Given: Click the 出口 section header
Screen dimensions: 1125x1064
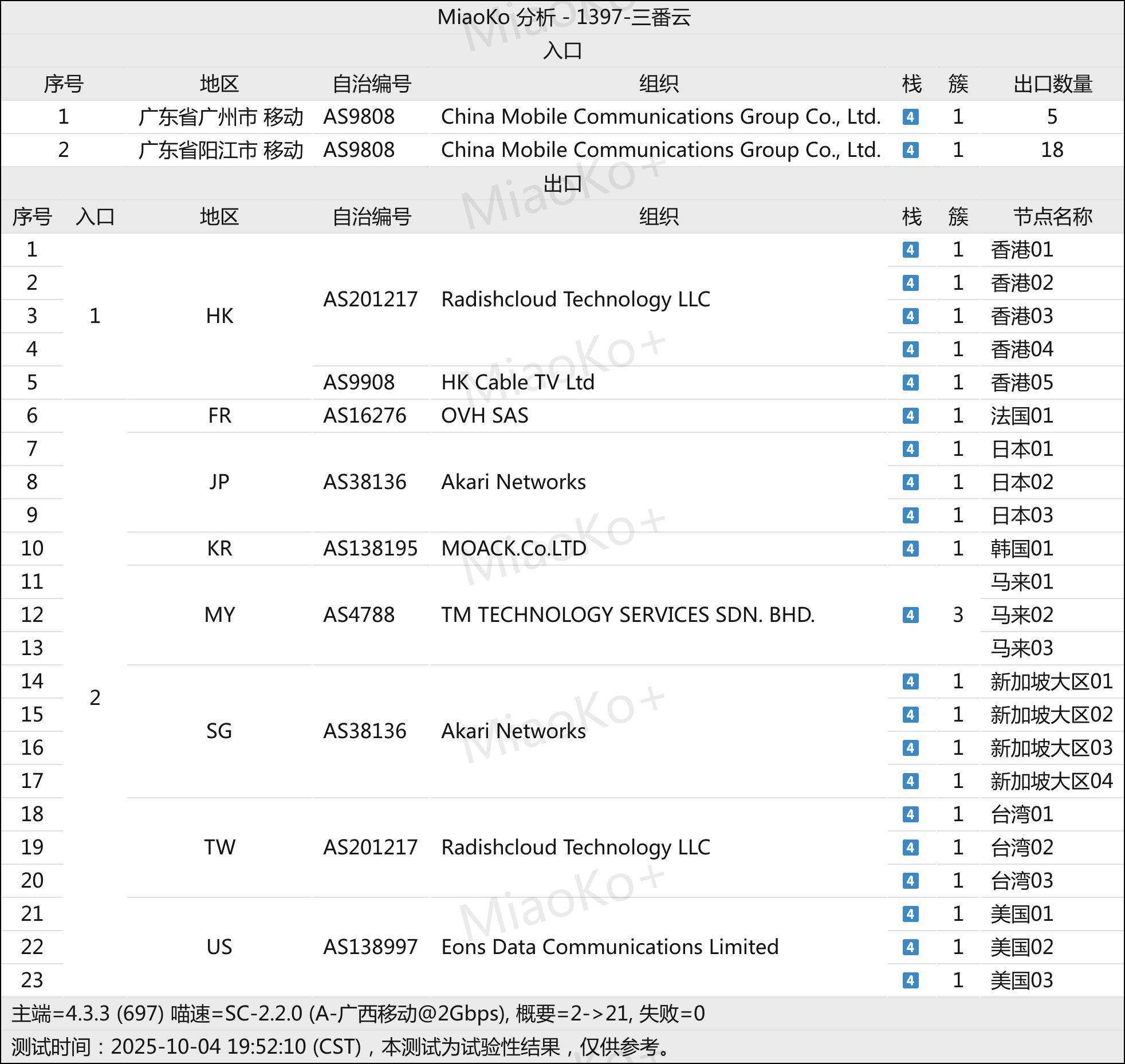Looking at the screenshot, I should 562,184.
